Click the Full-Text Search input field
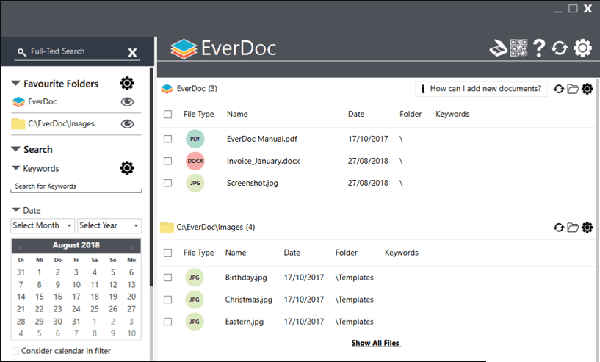This screenshot has height=362, width=600. (x=77, y=51)
